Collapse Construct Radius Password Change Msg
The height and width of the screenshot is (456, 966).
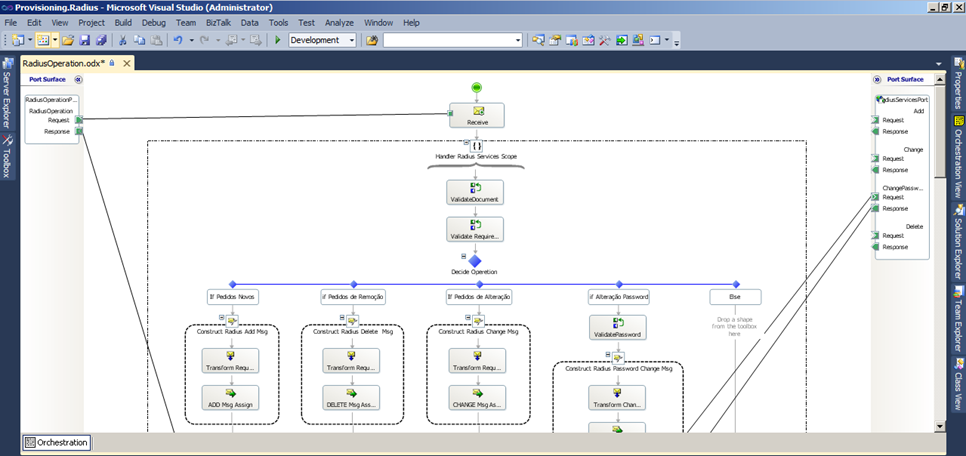608,354
